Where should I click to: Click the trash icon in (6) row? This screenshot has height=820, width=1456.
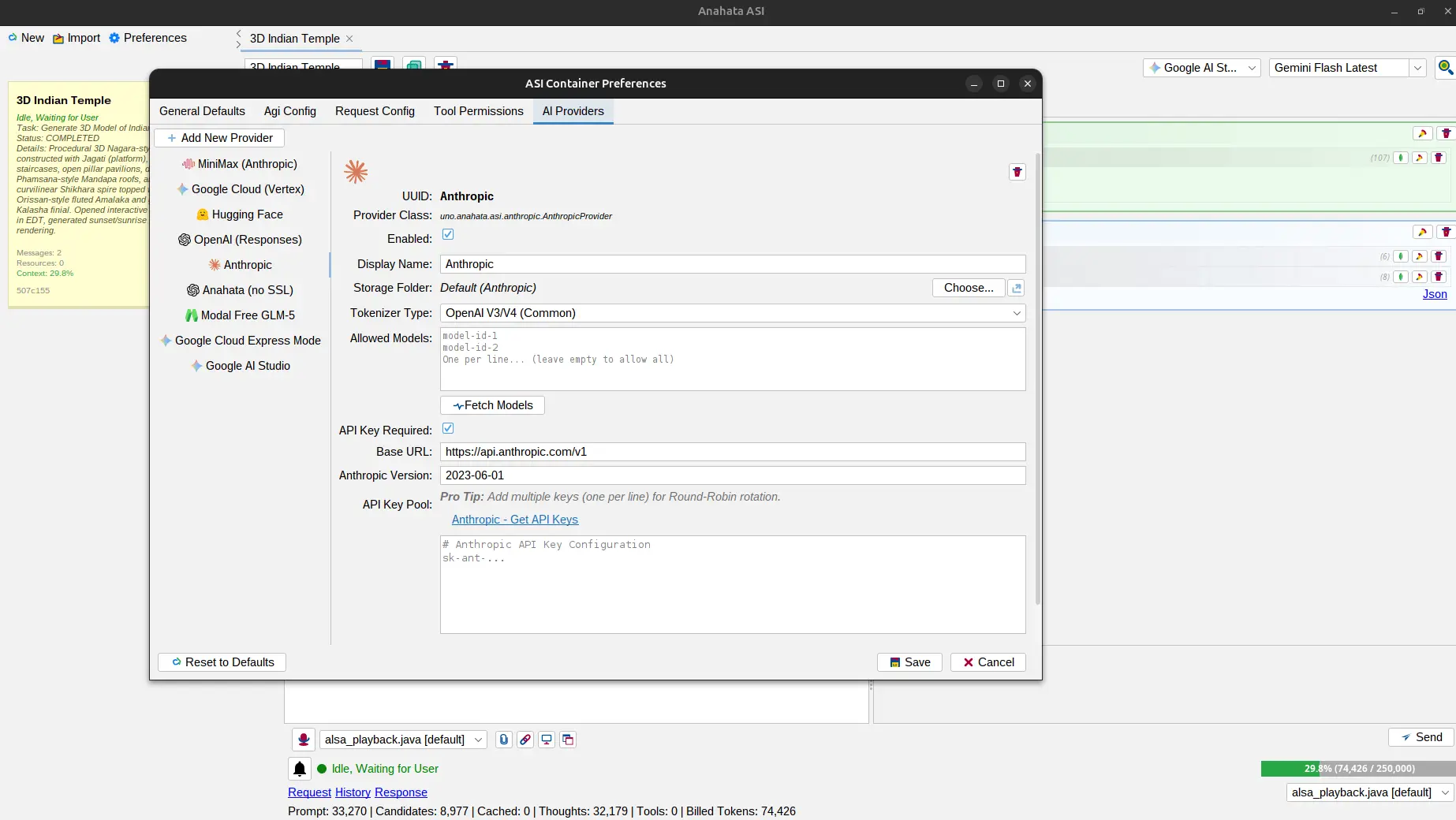[x=1439, y=256]
